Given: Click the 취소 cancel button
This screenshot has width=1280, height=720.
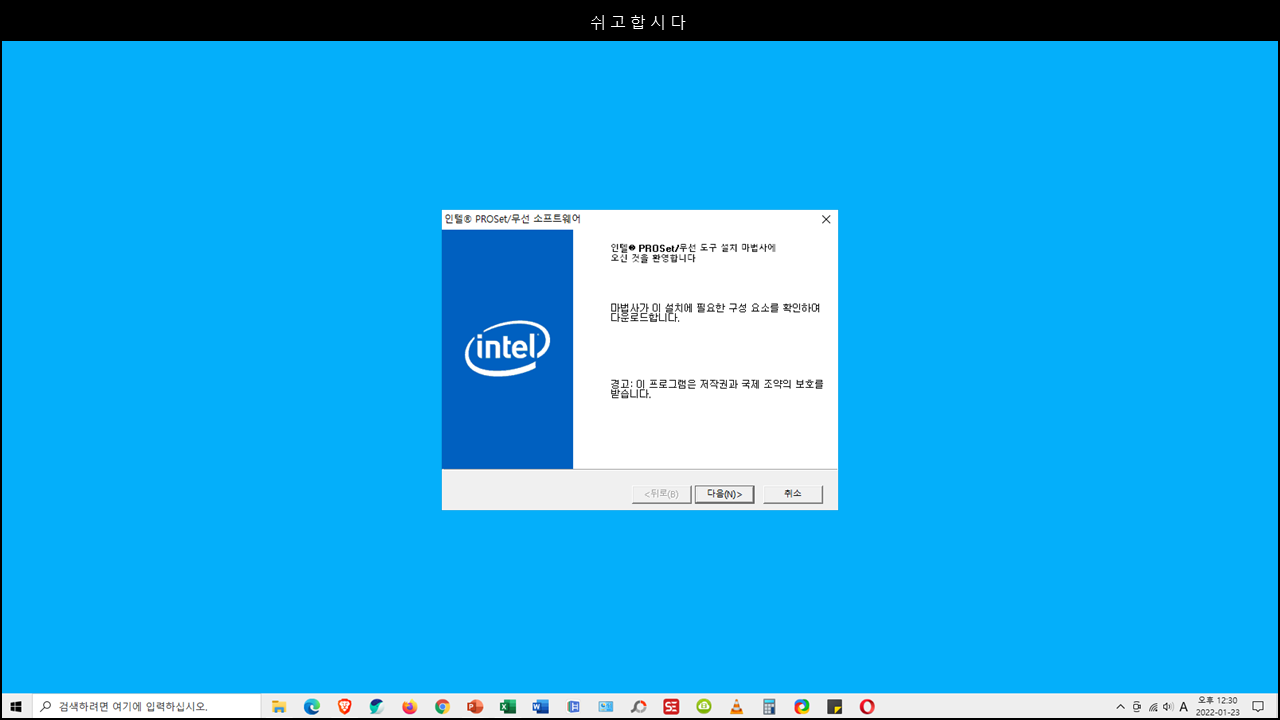Looking at the screenshot, I should coord(793,494).
